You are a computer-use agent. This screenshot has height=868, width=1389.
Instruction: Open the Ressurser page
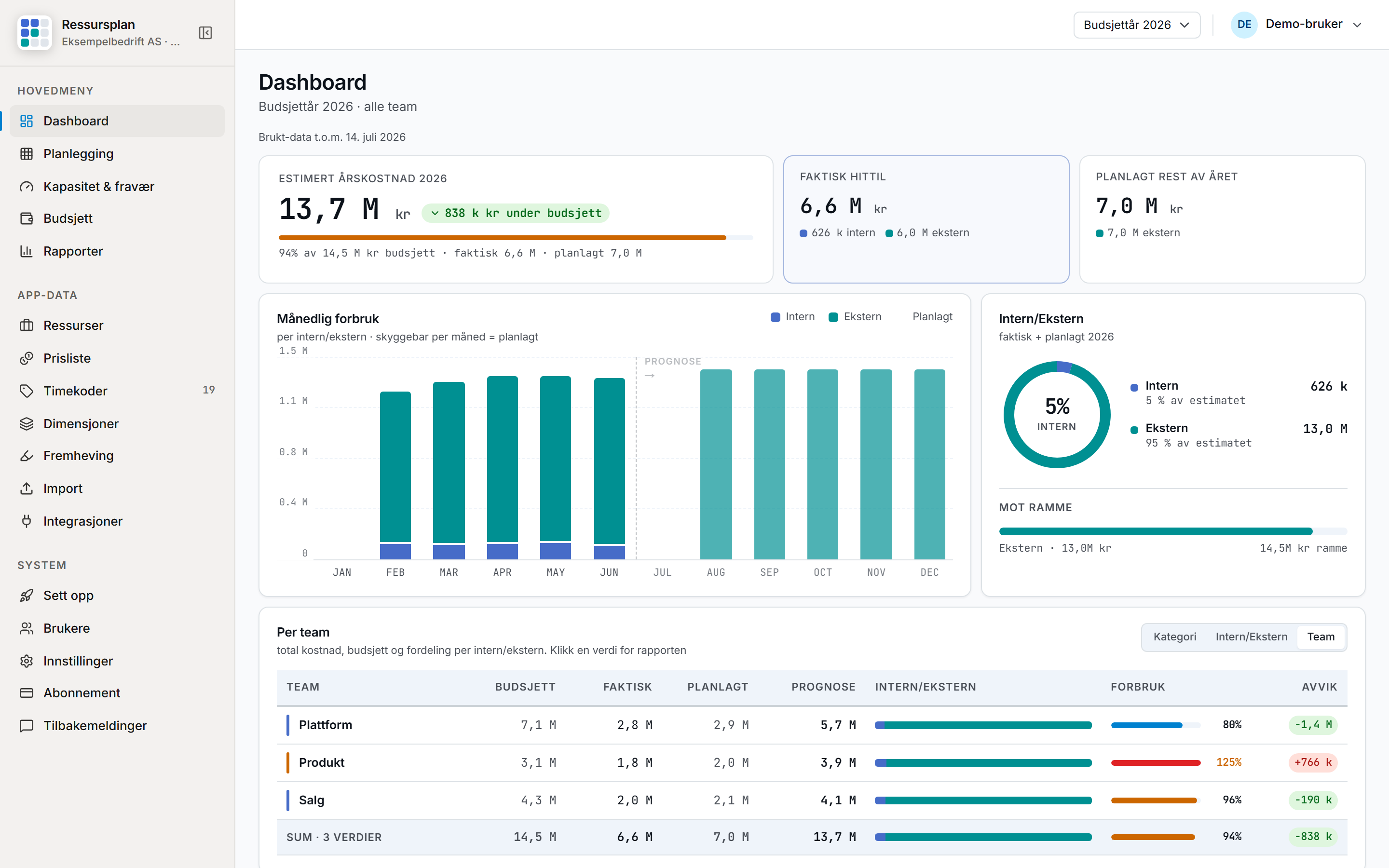point(117,325)
